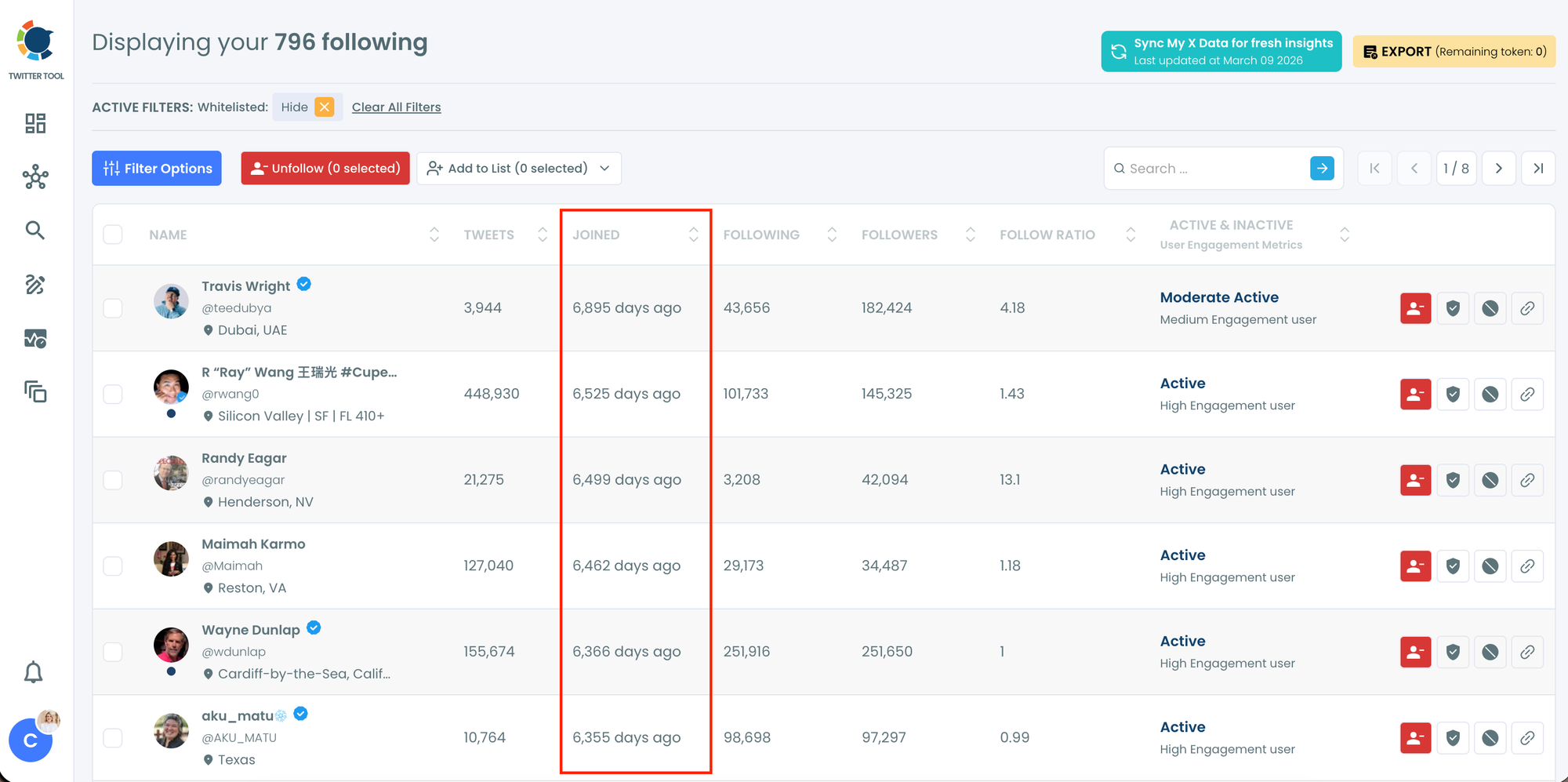Jump to the last page
The image size is (1568, 782).
click(x=1538, y=169)
